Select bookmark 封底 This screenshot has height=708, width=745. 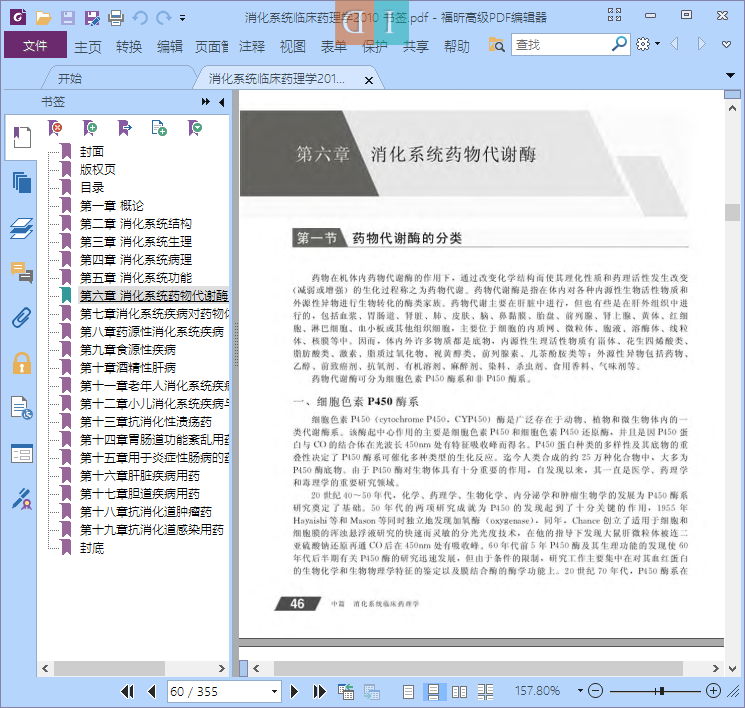92,548
